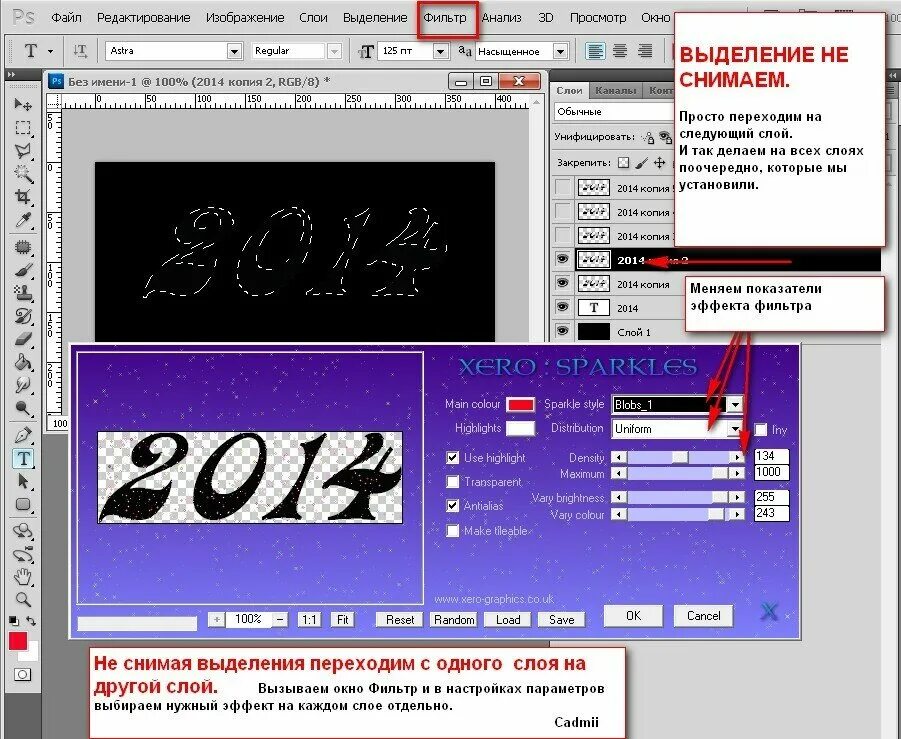This screenshot has width=901, height=739.
Task: Select the Polygonal Lasso tool
Action: click(23, 151)
